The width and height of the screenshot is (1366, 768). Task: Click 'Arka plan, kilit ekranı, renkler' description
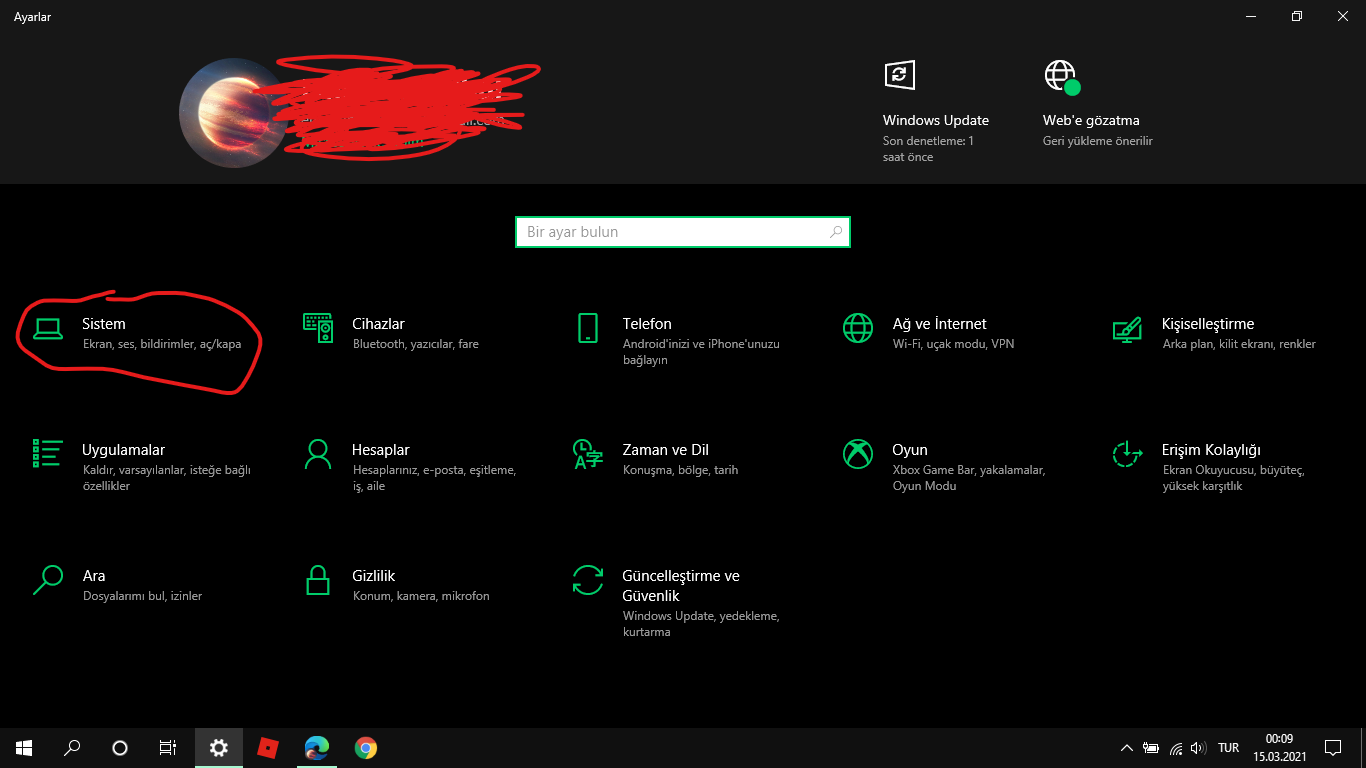pyautogui.click(x=1239, y=344)
